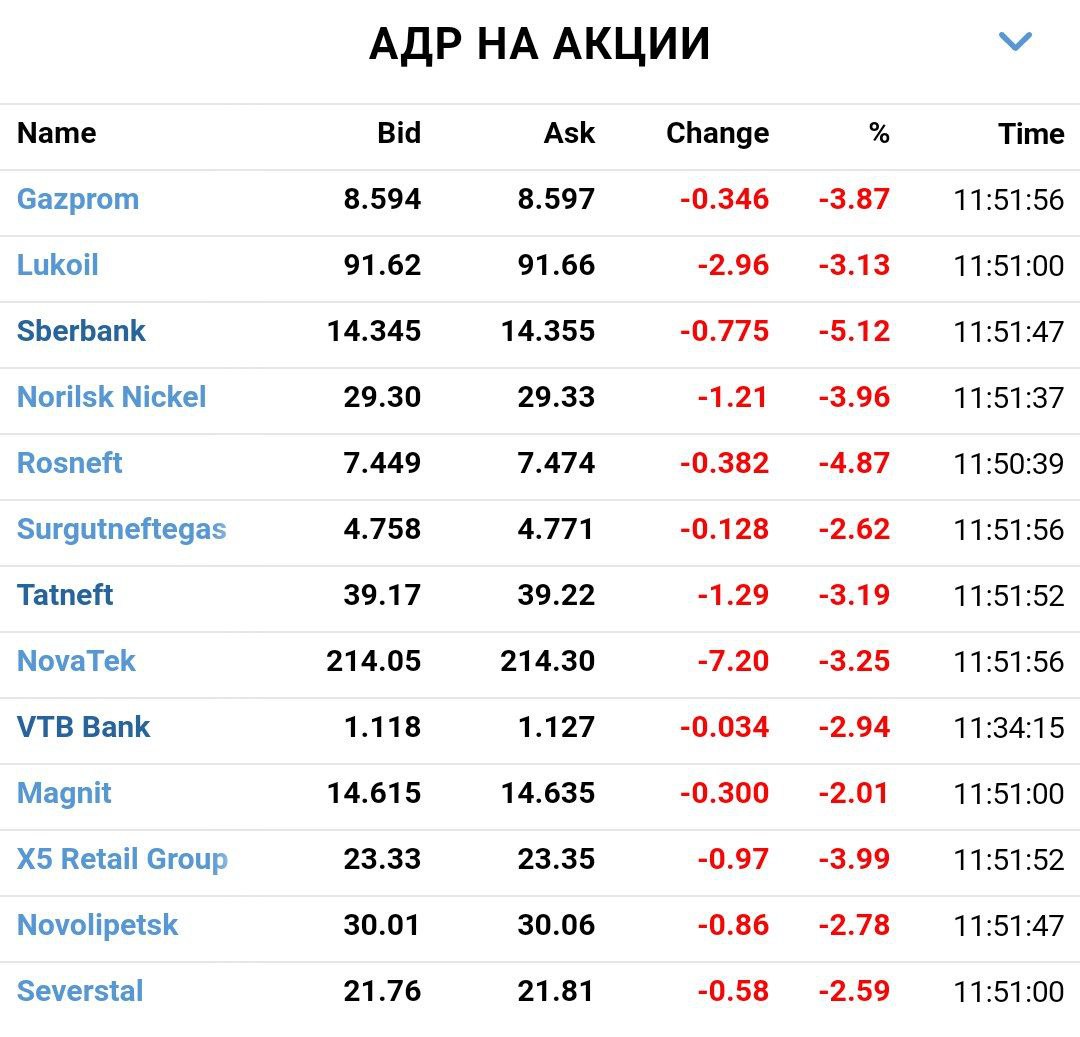The height and width of the screenshot is (1037, 1080).
Task: Sort the table by Bid column
Action: point(400,133)
